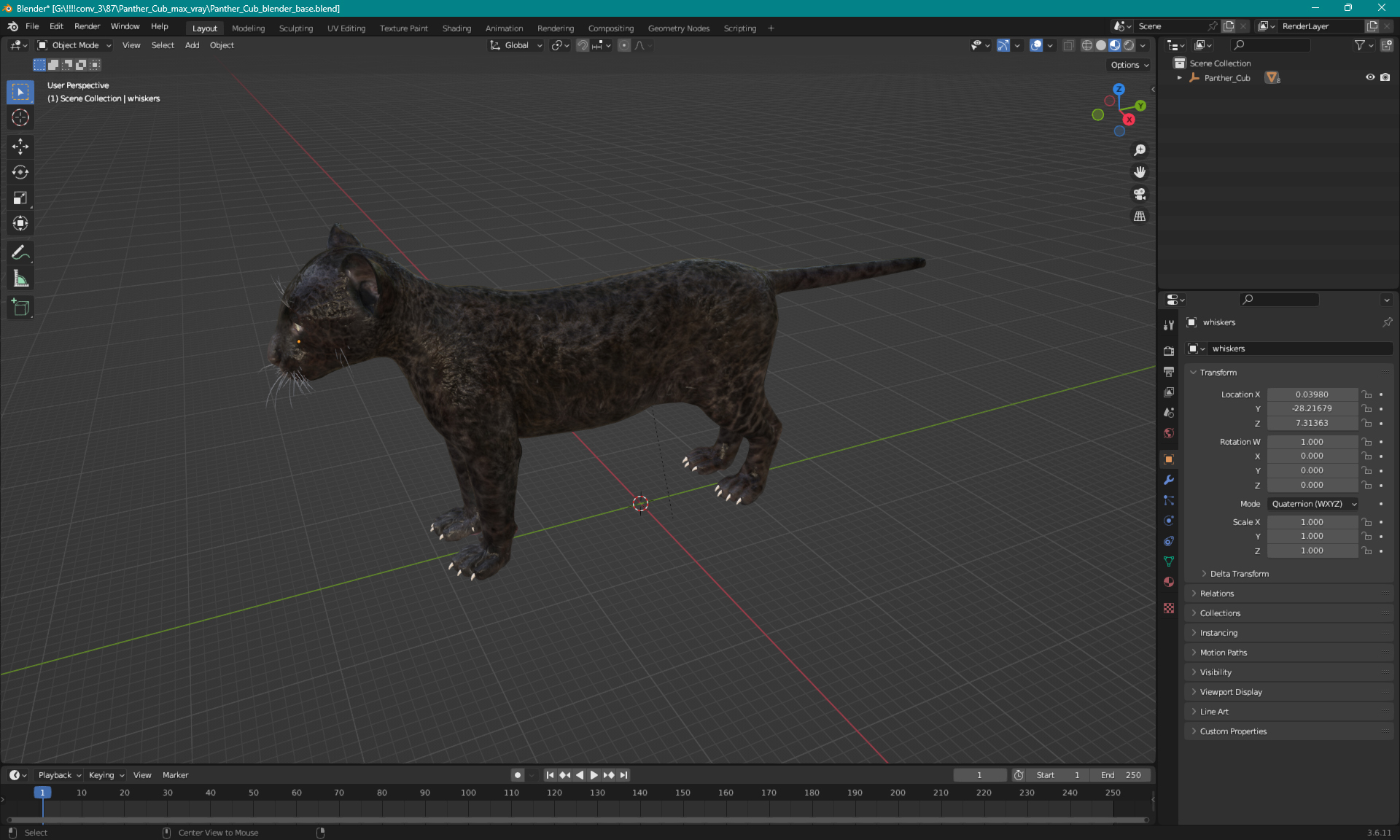Switch to the Sculpting workspace tab
The image size is (1400, 840).
coord(296,28)
